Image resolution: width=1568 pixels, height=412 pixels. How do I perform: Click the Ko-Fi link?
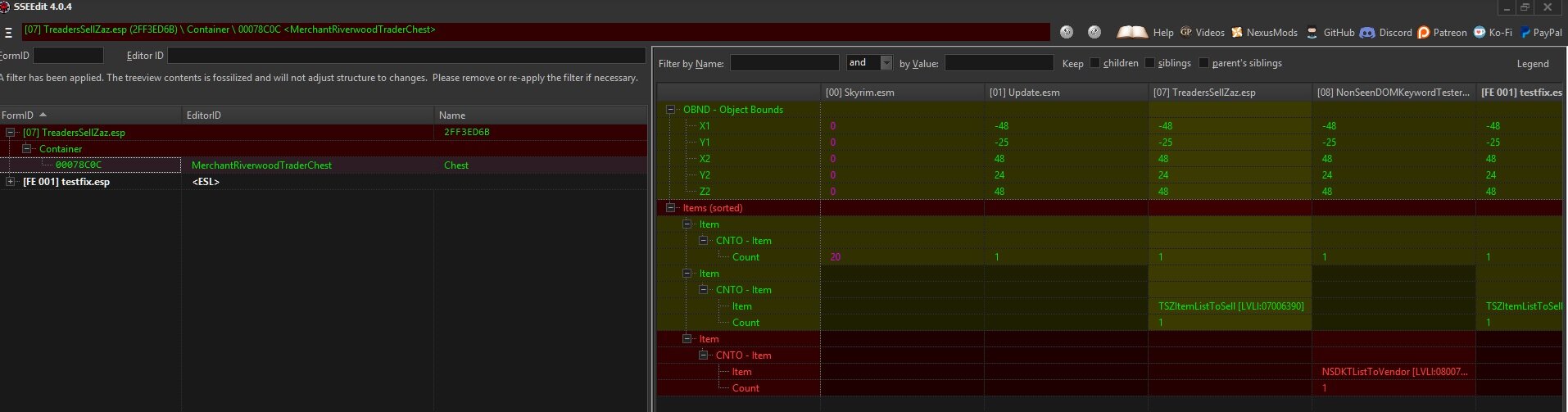[1500, 33]
